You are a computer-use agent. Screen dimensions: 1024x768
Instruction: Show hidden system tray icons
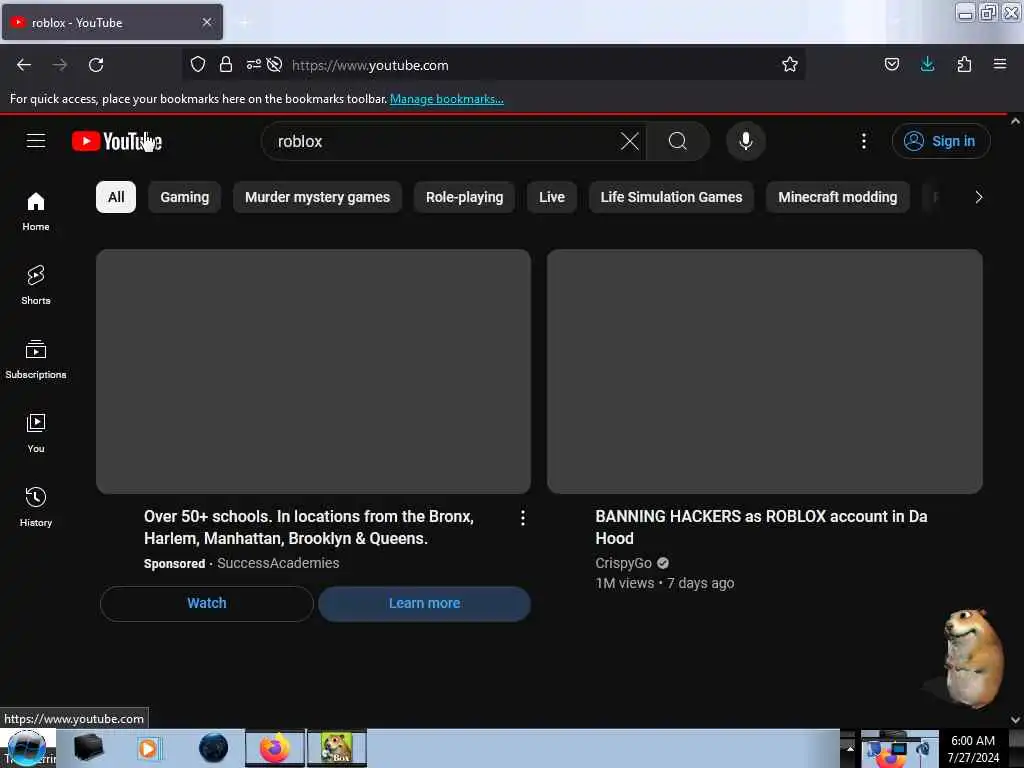point(850,748)
